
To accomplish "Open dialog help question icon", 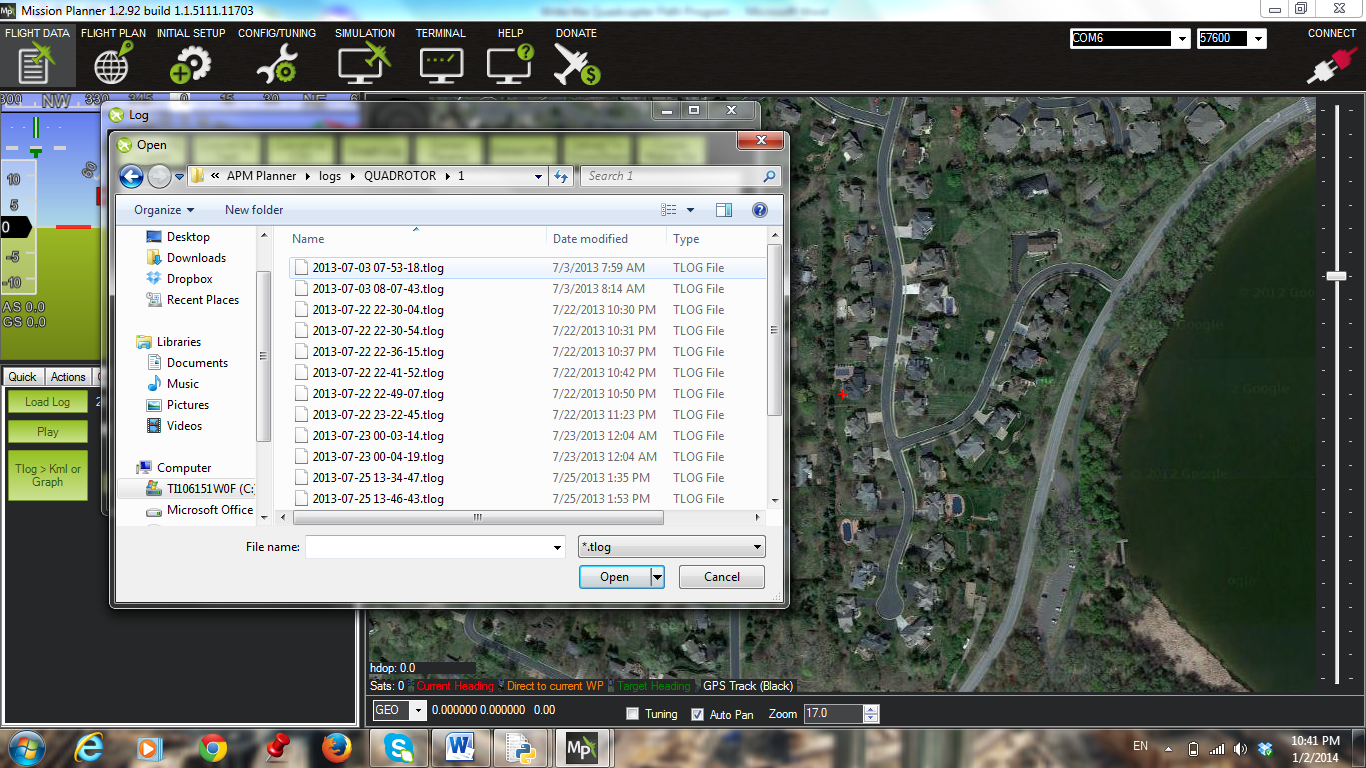I will tap(759, 210).
